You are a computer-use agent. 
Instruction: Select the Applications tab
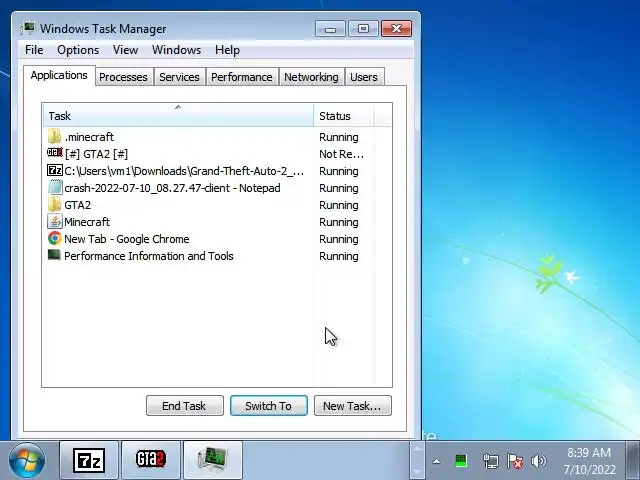pos(59,76)
